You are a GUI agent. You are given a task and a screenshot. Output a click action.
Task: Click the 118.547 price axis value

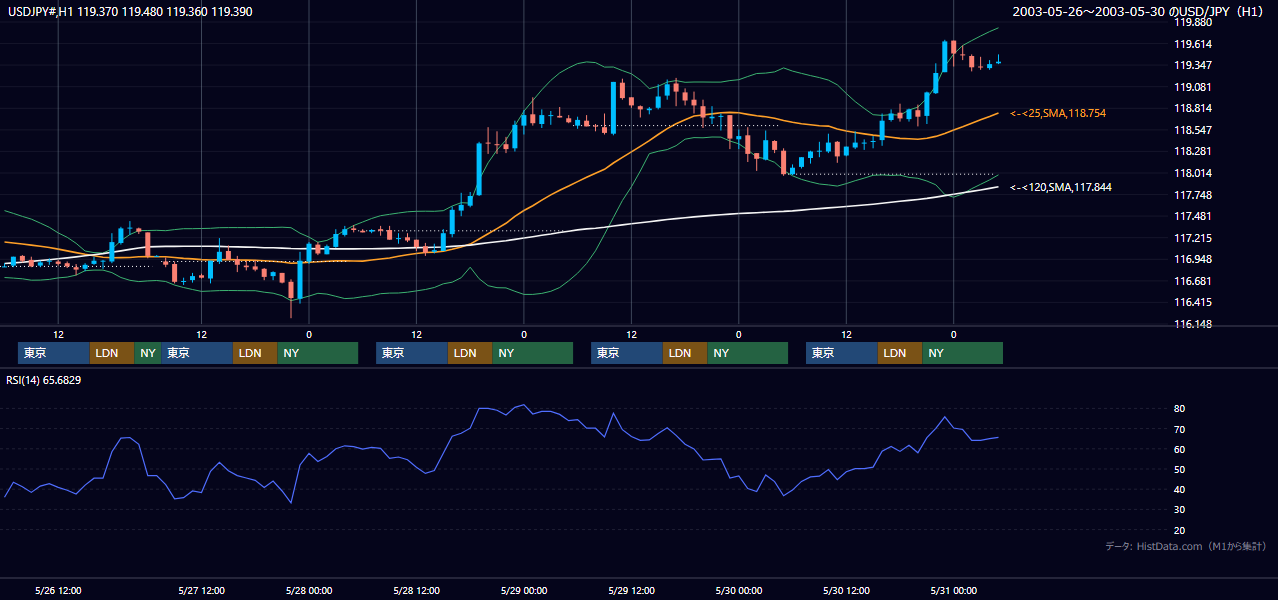pyautogui.click(x=1192, y=130)
